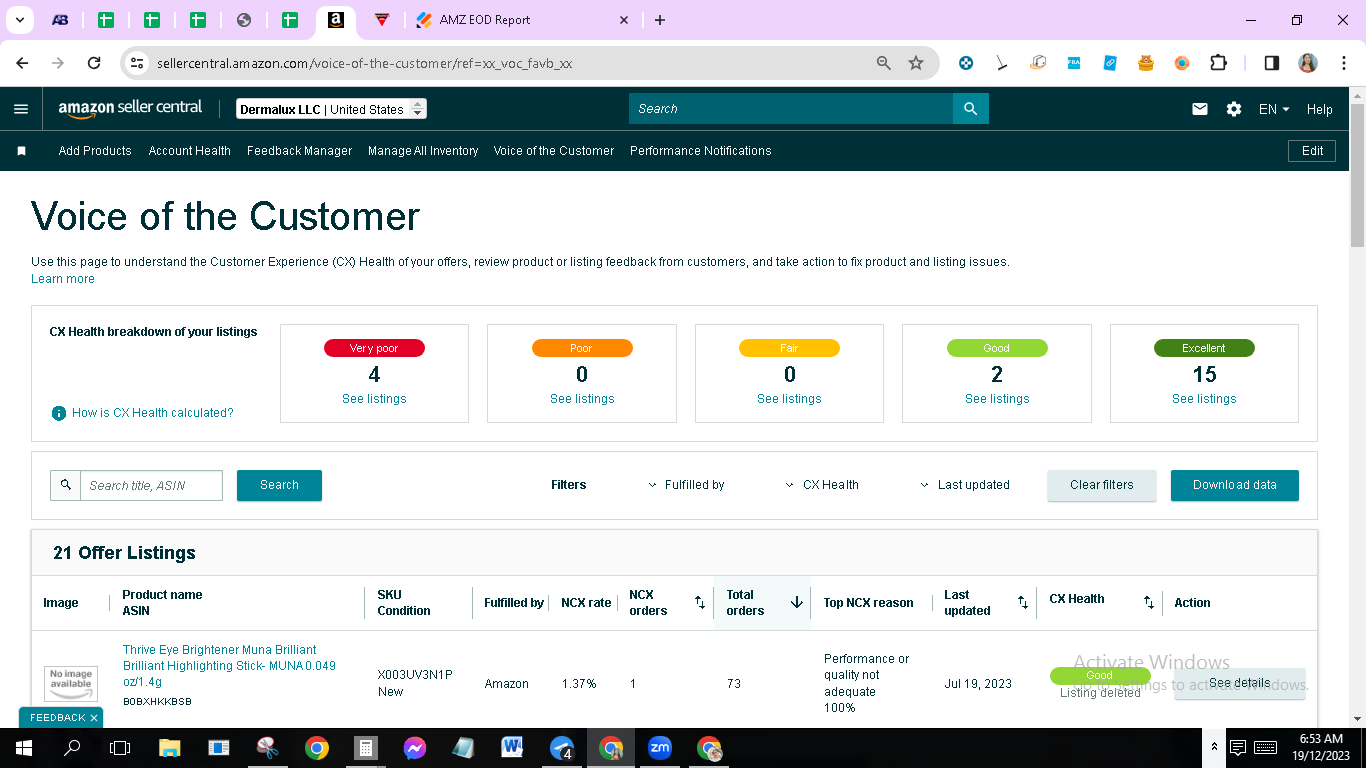Expand the CX Health filter
This screenshot has height=768, width=1366.
point(823,485)
